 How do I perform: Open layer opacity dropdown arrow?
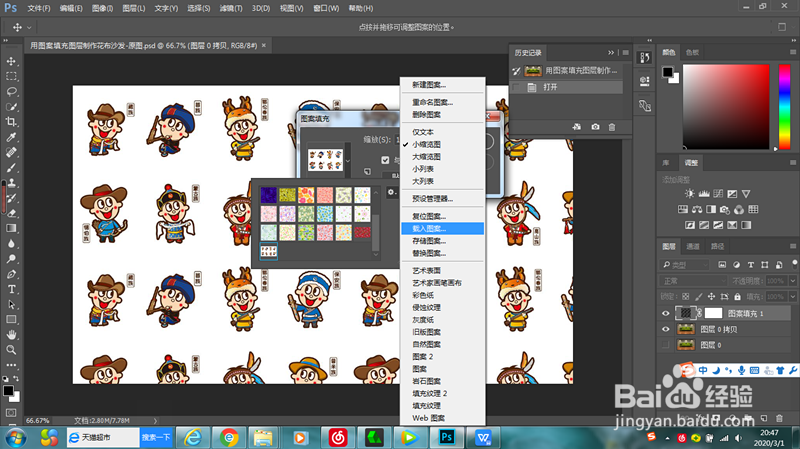point(792,281)
